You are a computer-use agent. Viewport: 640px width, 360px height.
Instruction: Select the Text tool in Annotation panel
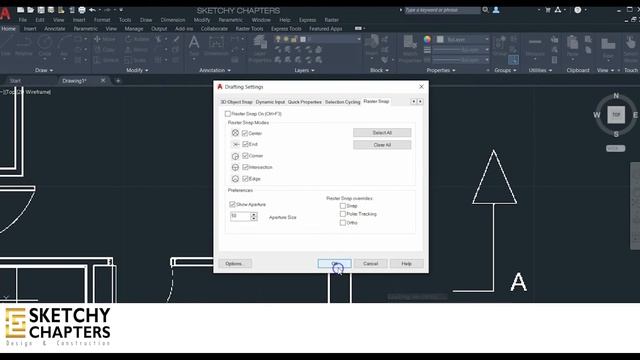(x=194, y=45)
